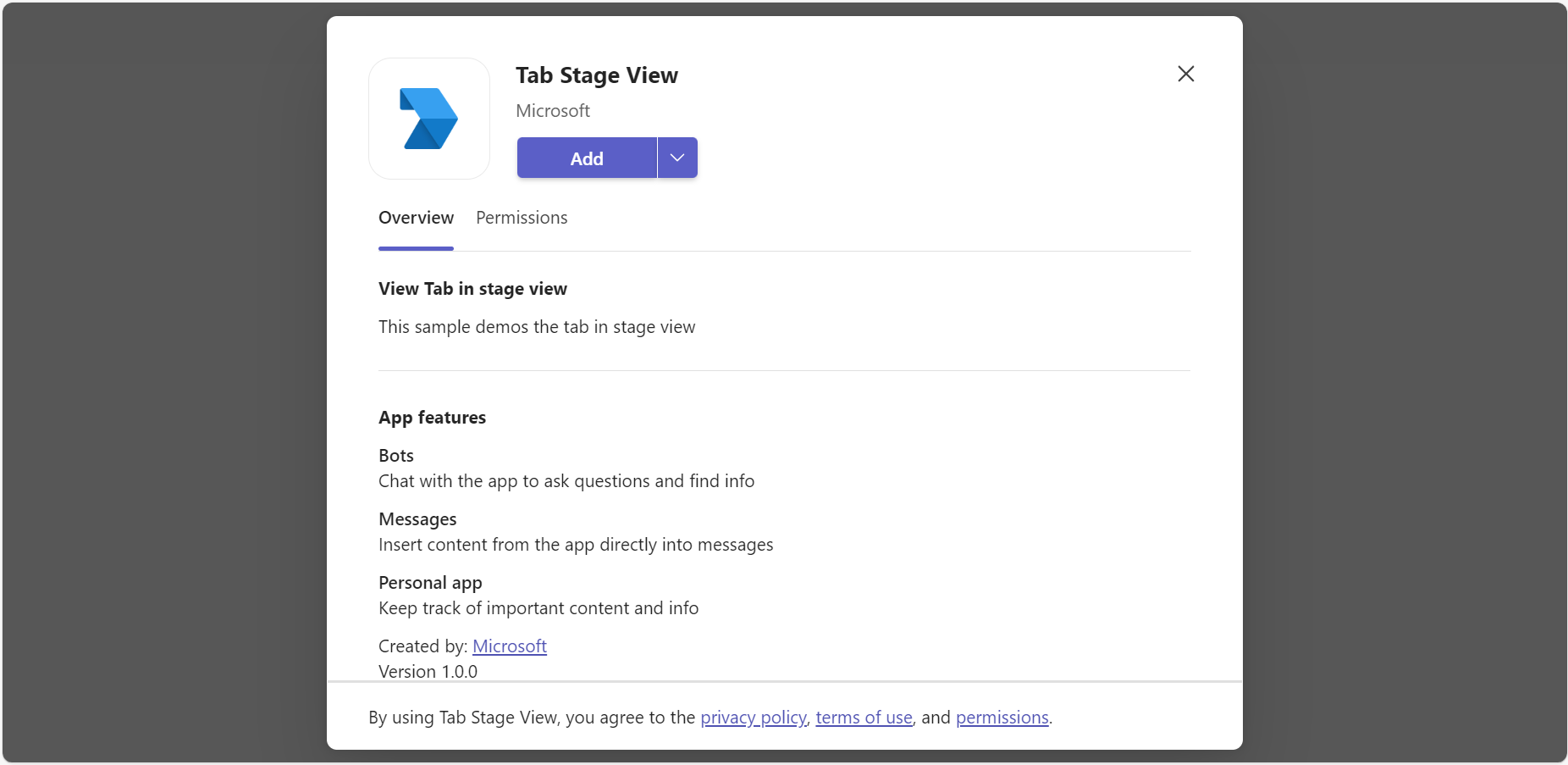Image resolution: width=1568 pixels, height=765 pixels.
Task: Click the permissions link in the footer
Action: coord(1002,718)
